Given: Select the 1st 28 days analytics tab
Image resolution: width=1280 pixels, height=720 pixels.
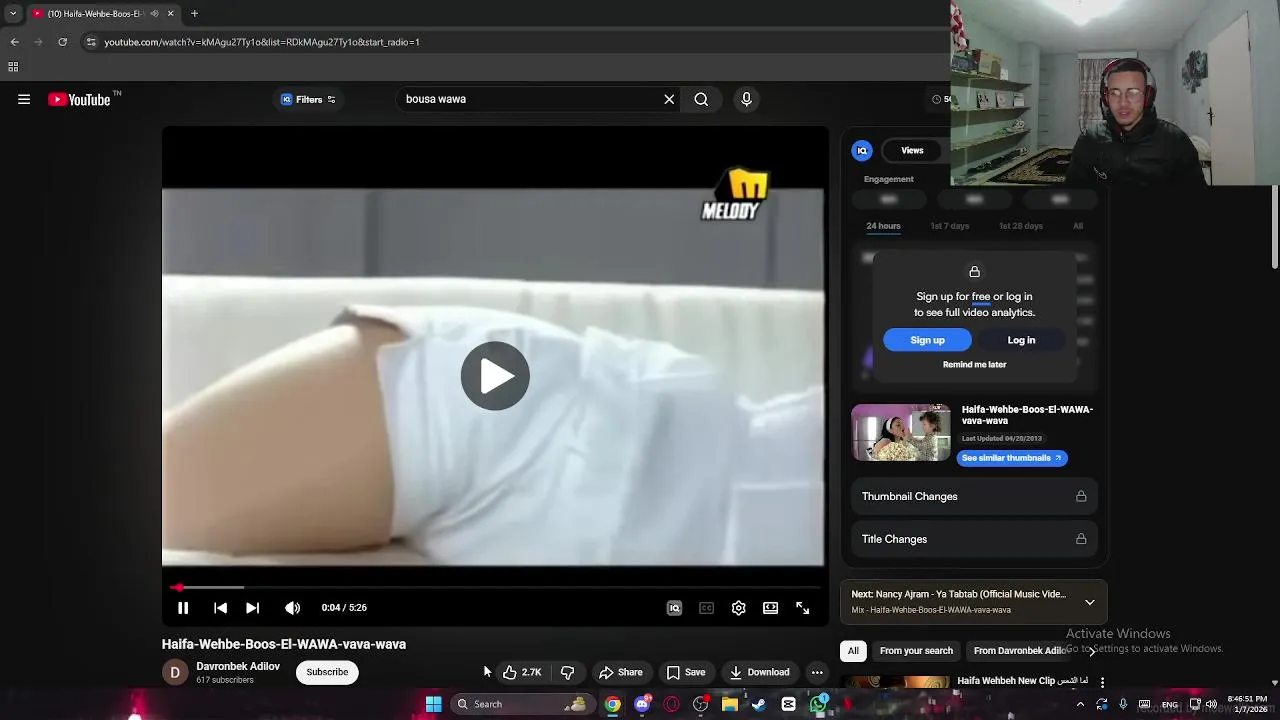Looking at the screenshot, I should pyautogui.click(x=1020, y=226).
